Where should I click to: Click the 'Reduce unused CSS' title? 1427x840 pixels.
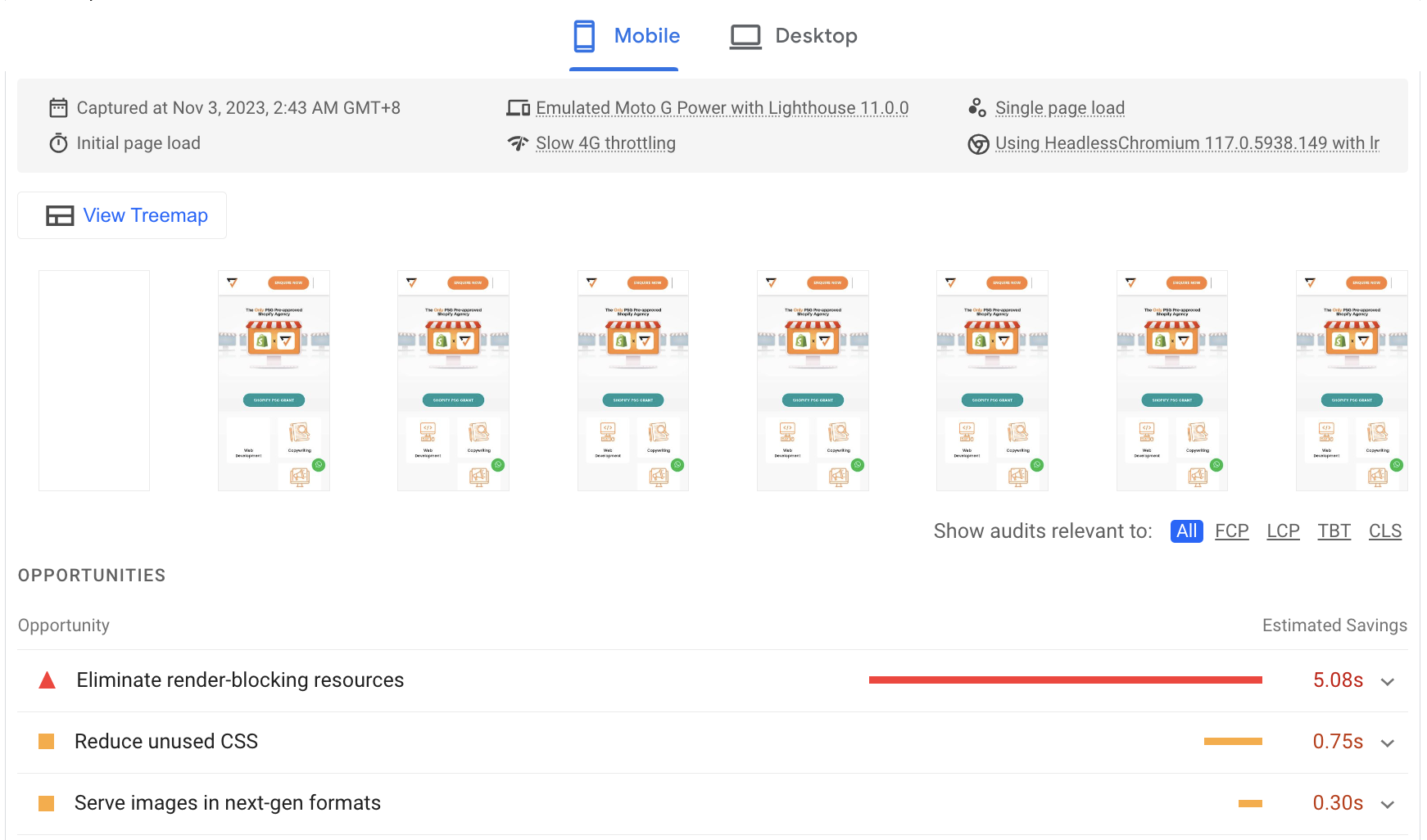(166, 742)
